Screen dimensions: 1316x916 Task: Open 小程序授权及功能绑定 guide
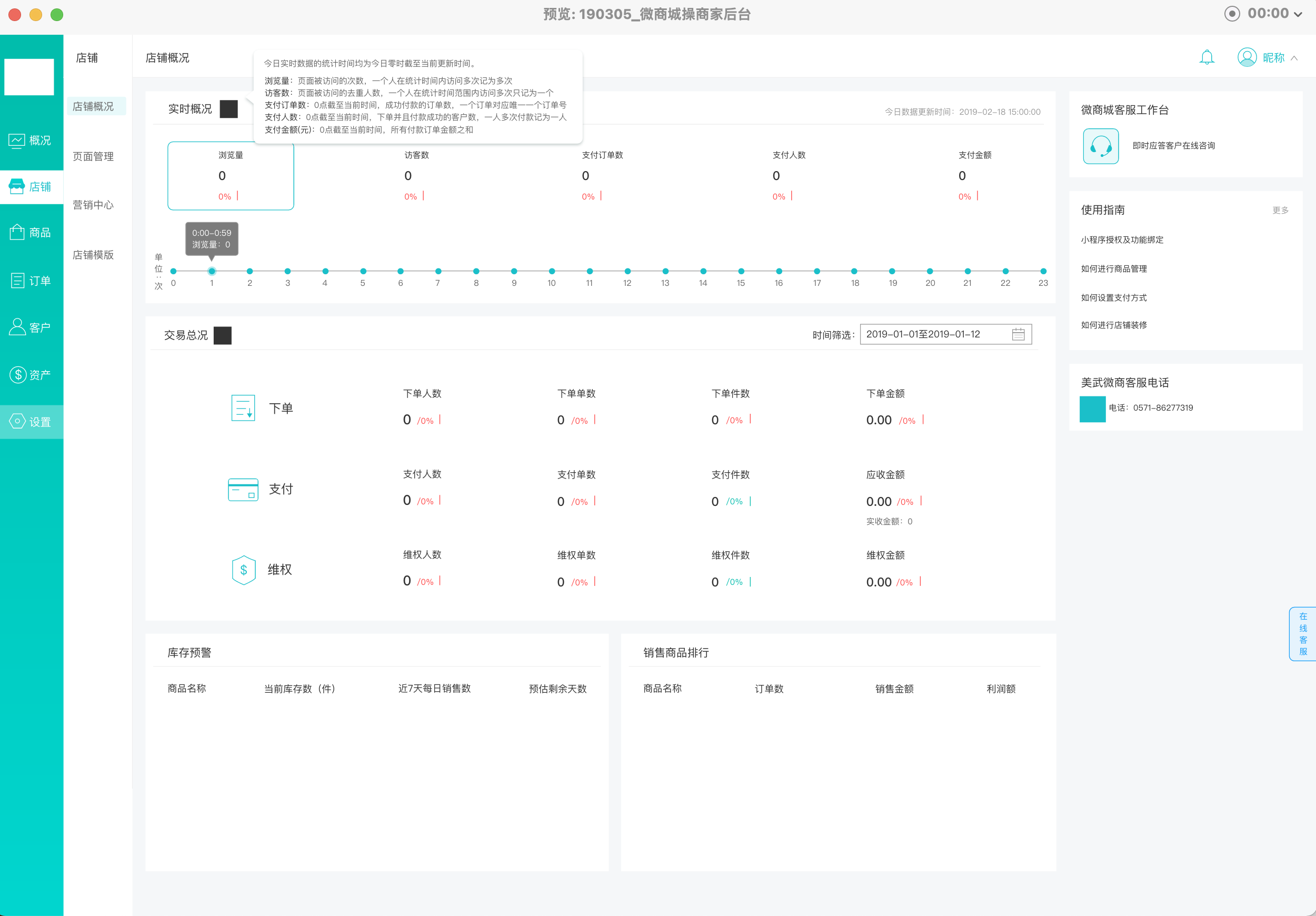click(x=1122, y=240)
